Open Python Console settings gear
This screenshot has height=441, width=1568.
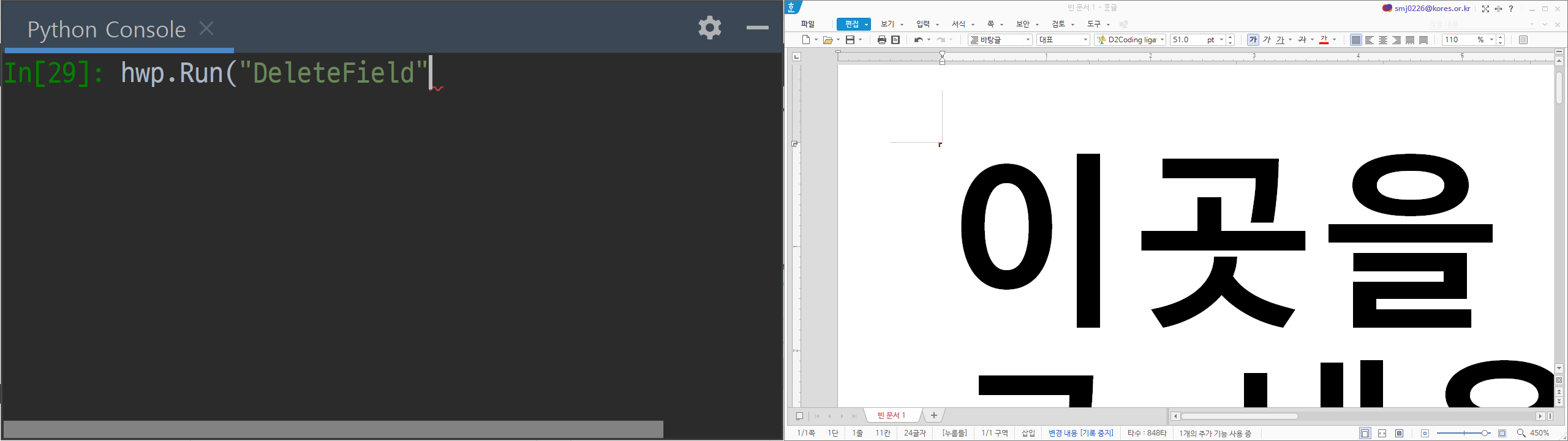coord(709,28)
